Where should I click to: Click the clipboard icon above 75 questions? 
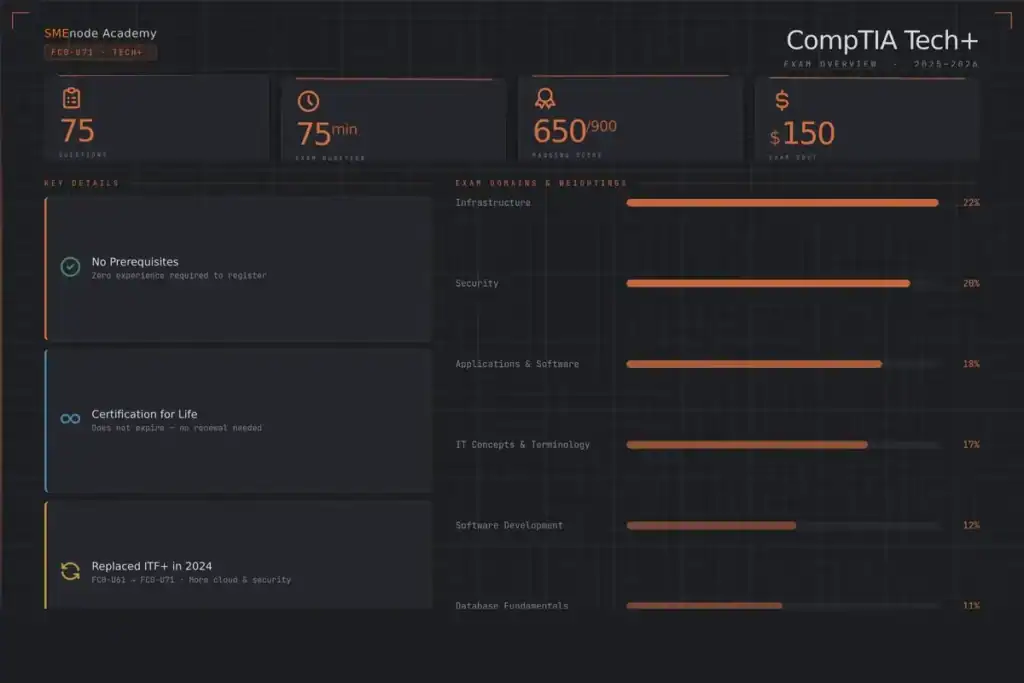[71, 98]
